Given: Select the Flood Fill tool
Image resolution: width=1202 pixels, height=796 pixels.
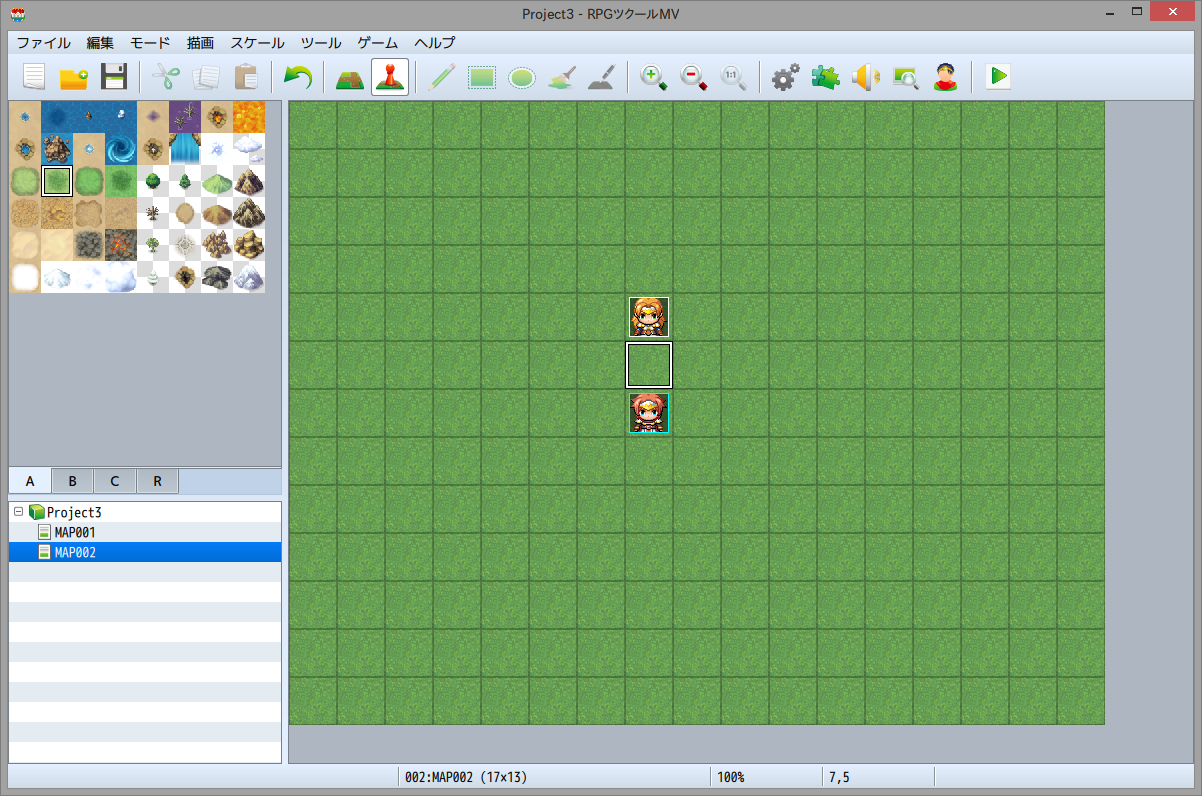Looking at the screenshot, I should click(x=561, y=77).
